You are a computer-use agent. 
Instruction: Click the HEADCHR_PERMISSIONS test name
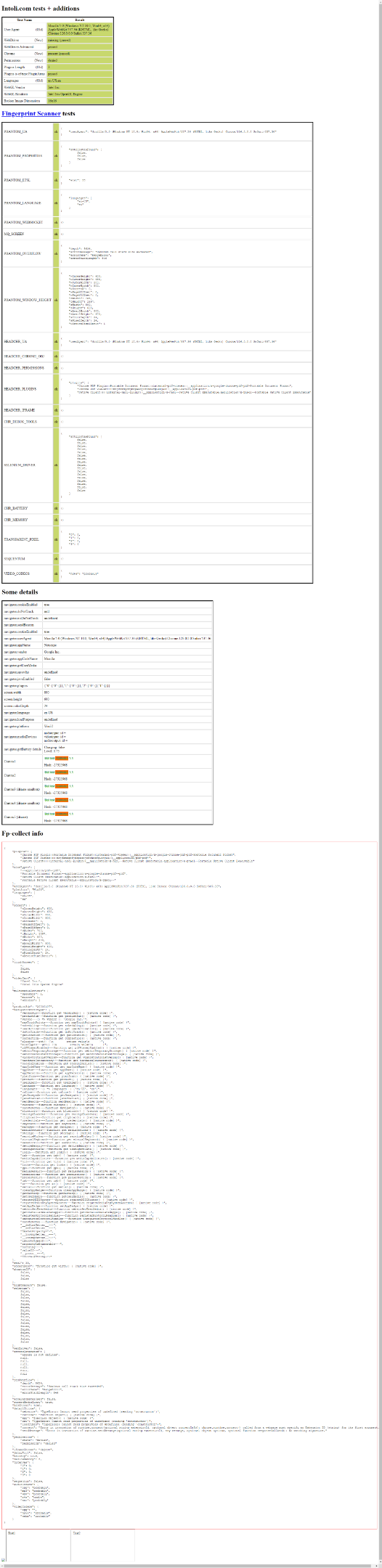click(24, 368)
